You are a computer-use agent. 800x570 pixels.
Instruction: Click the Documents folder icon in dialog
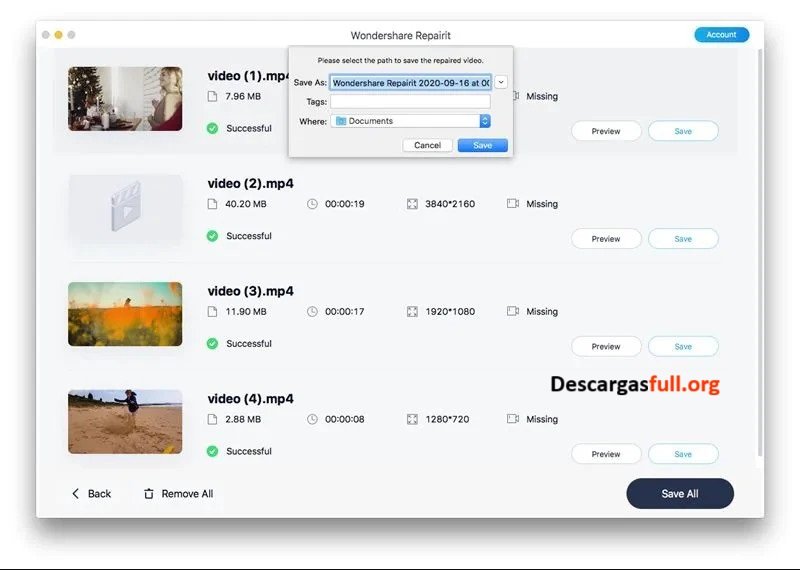click(x=341, y=121)
